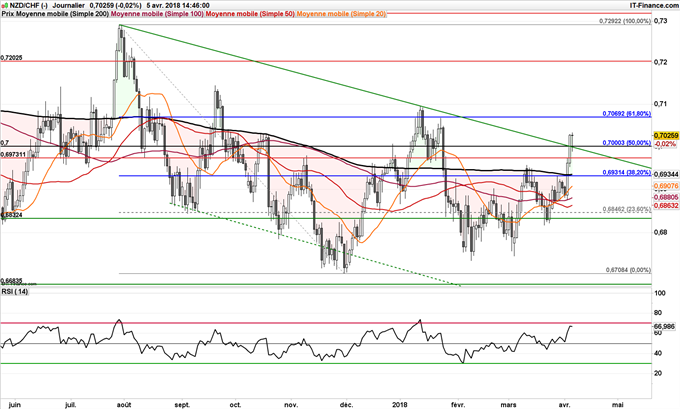Click the Fibonacci label 0,68462 (23,60%)
This screenshot has width=680, height=409.
[x=627, y=209]
